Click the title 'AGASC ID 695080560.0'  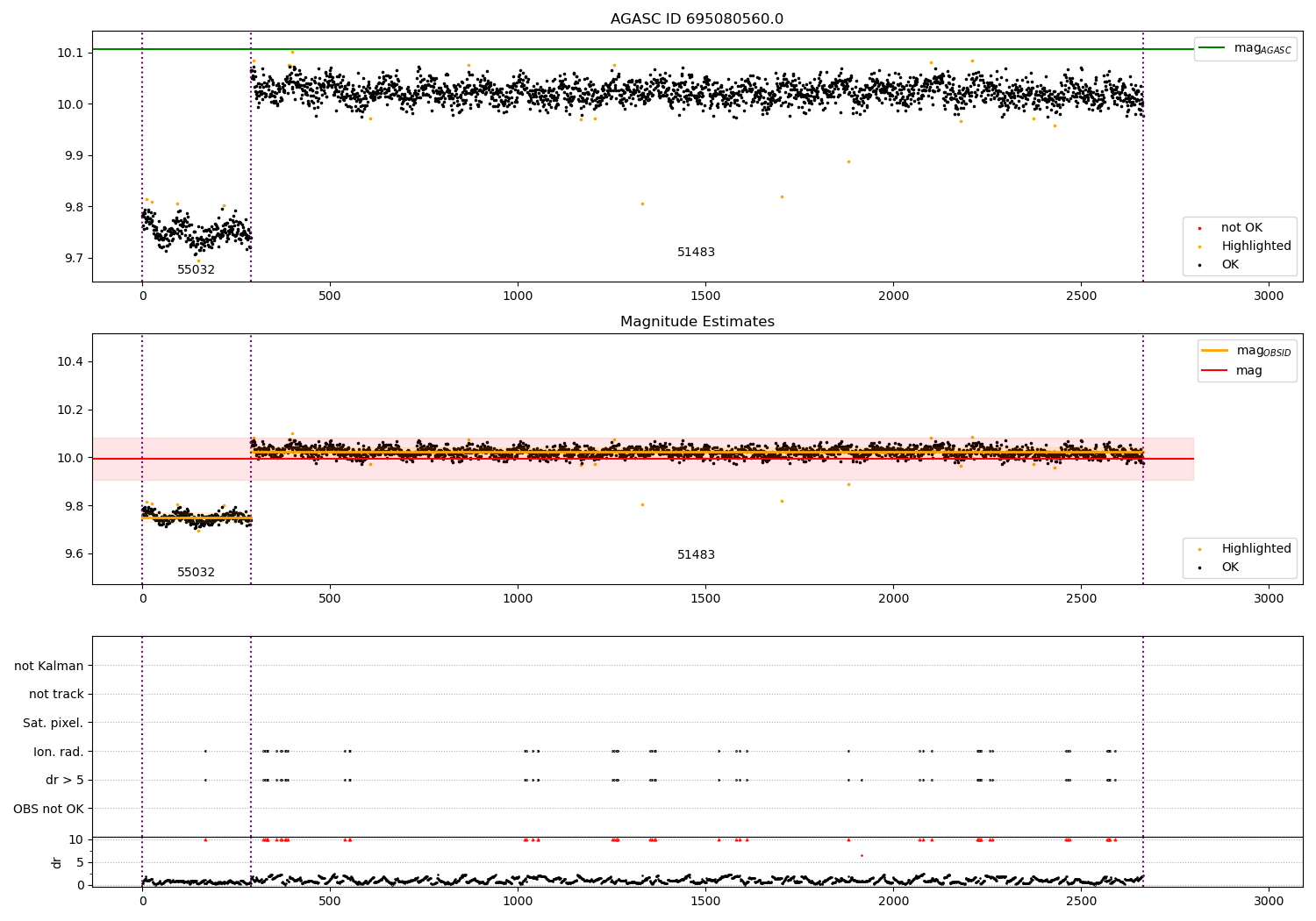coord(697,18)
